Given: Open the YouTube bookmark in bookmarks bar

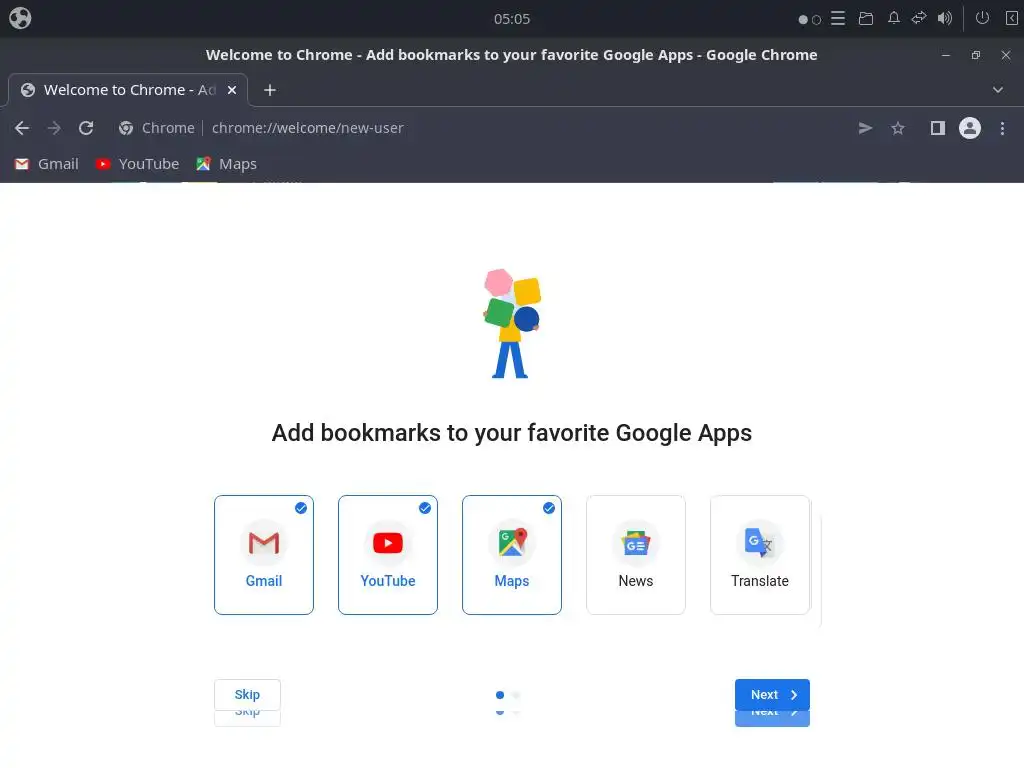Looking at the screenshot, I should click(x=137, y=164).
